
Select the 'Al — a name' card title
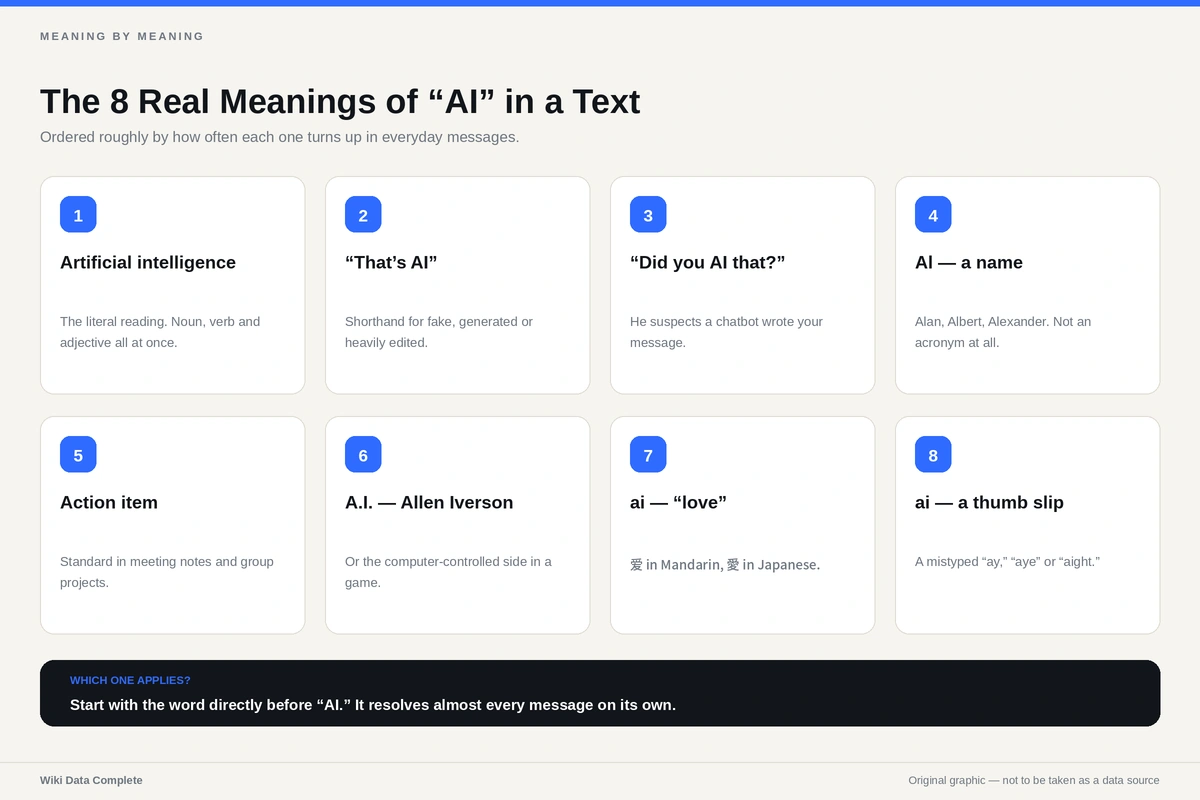pyautogui.click(x=969, y=263)
